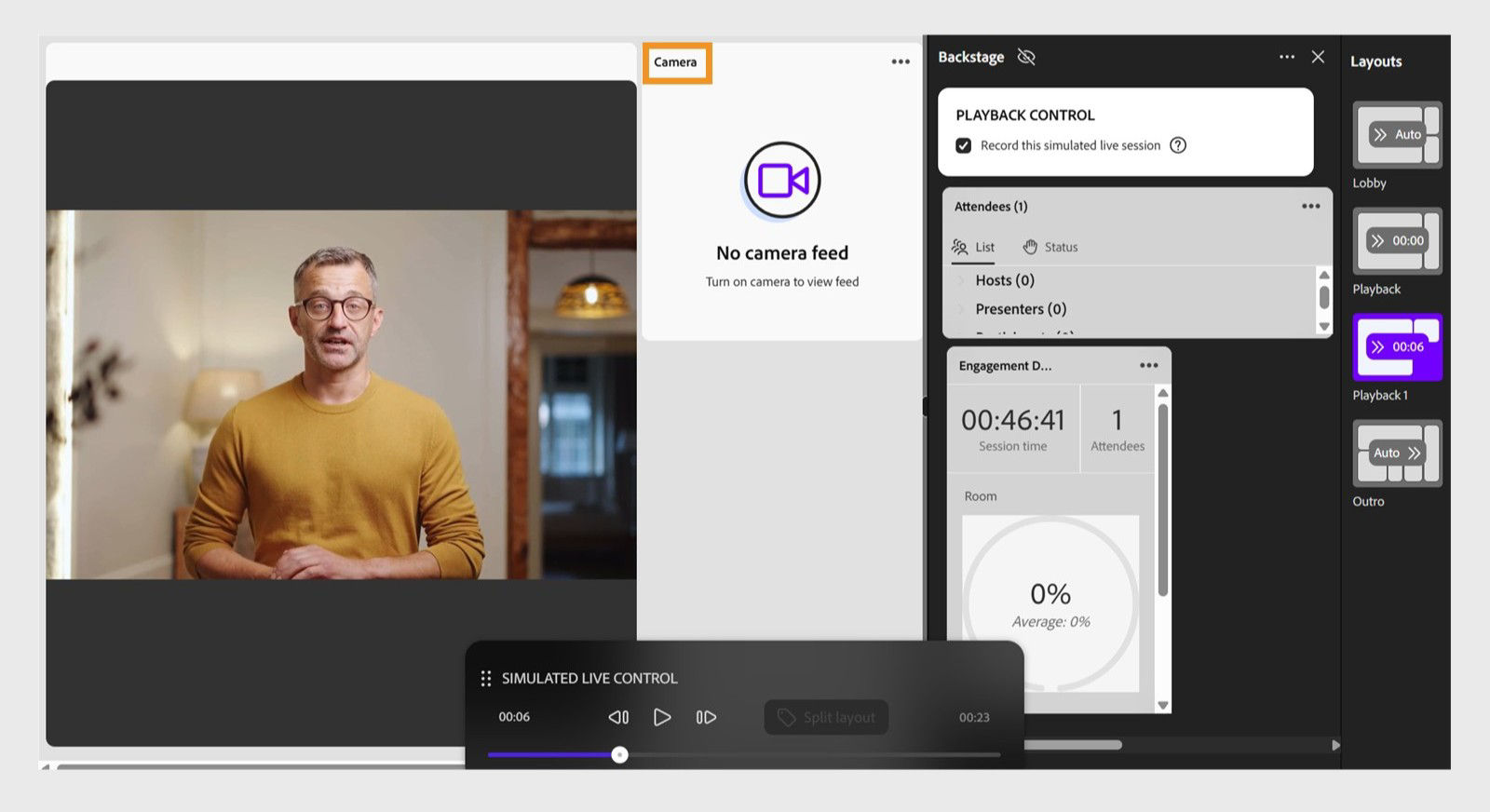Step backward in simulated live playback
This screenshot has height=812, width=1490.
(618, 717)
